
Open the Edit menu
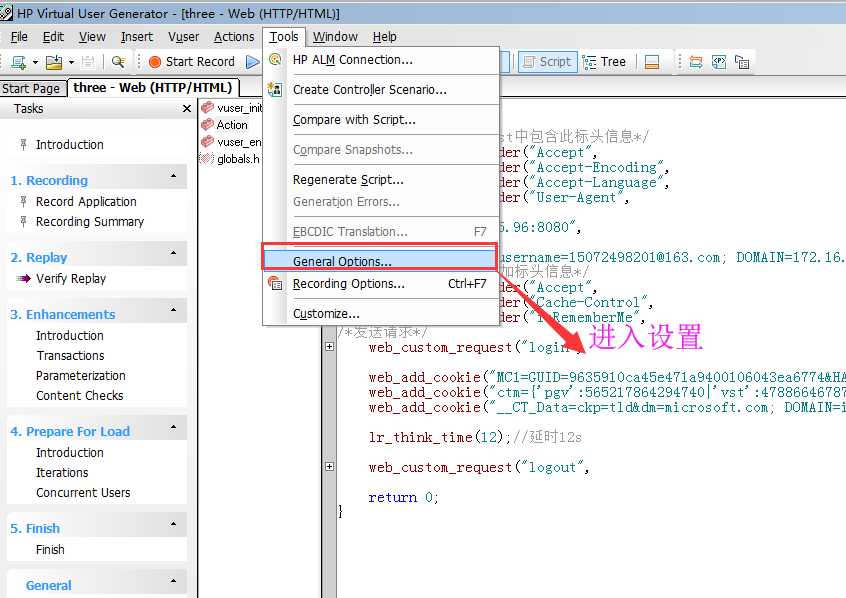(x=53, y=37)
